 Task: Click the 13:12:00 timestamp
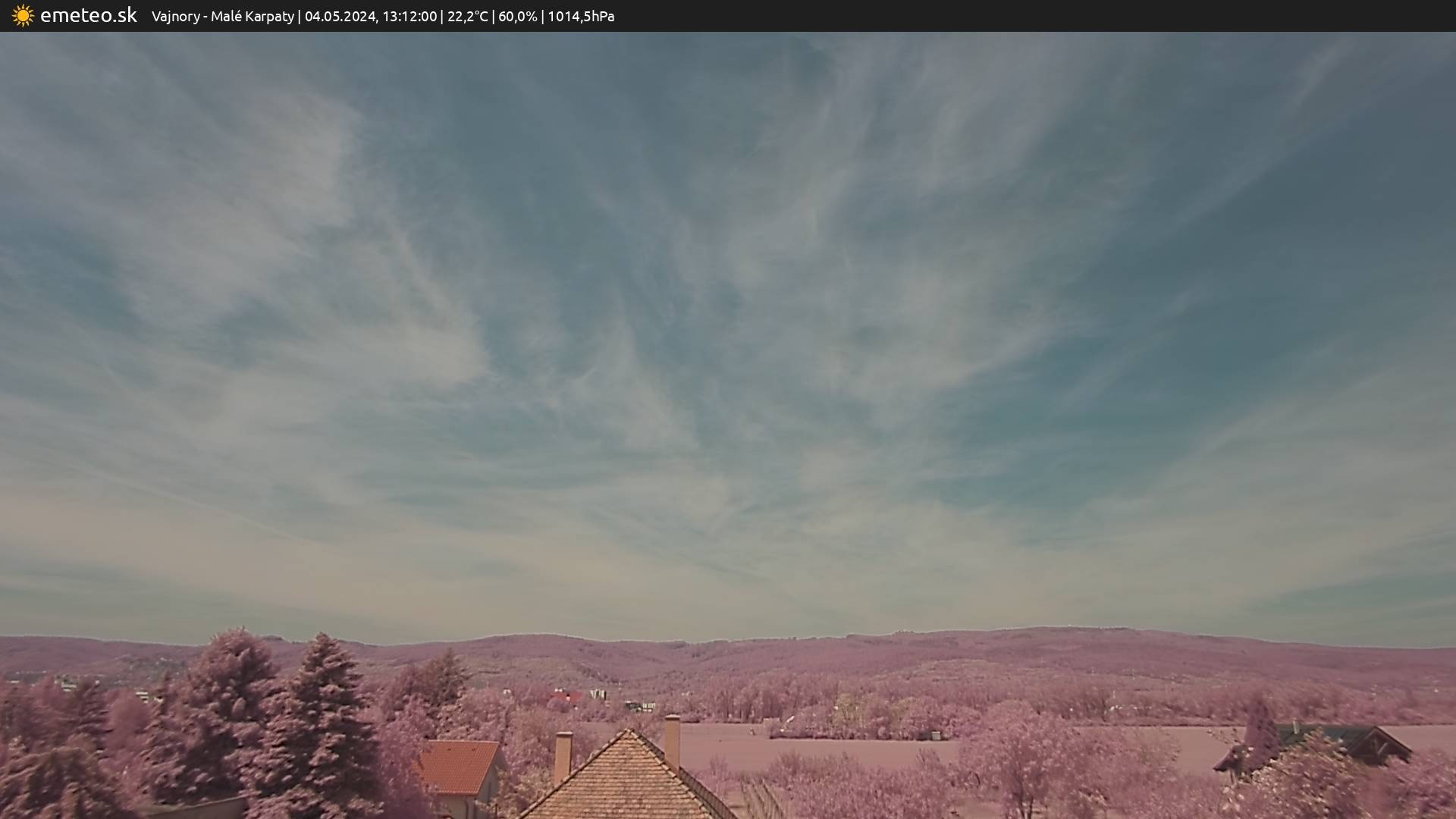tap(409, 16)
